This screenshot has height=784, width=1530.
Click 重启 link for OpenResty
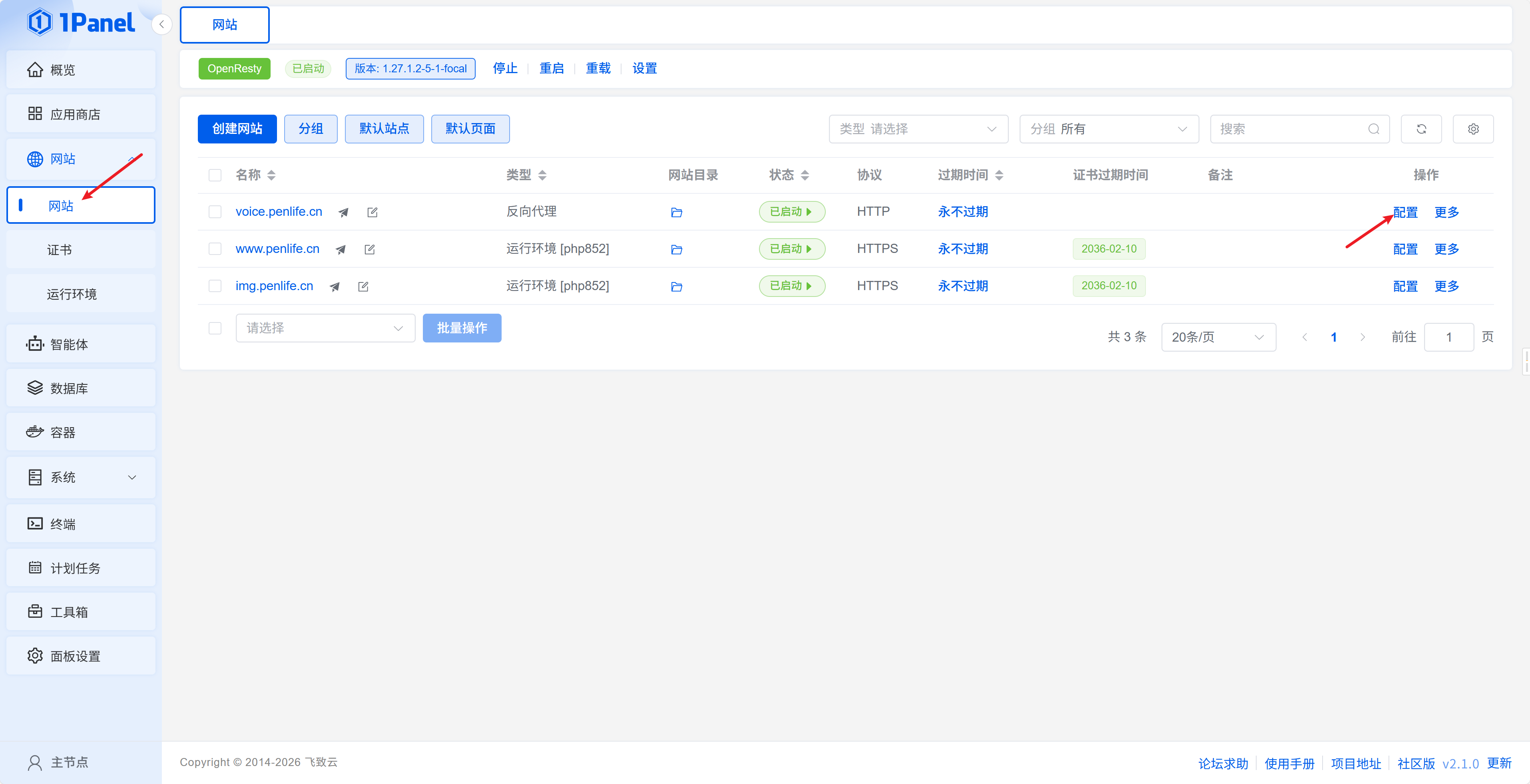point(551,68)
